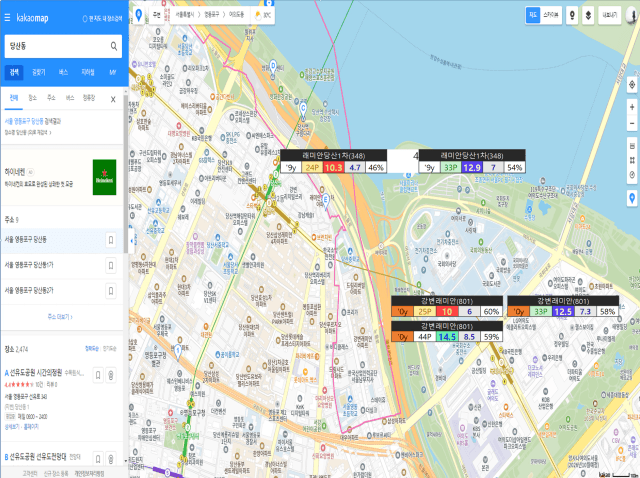640x478 pixels.
Task: Open the Heineken advertisement thumbnail
Action: (x=104, y=177)
